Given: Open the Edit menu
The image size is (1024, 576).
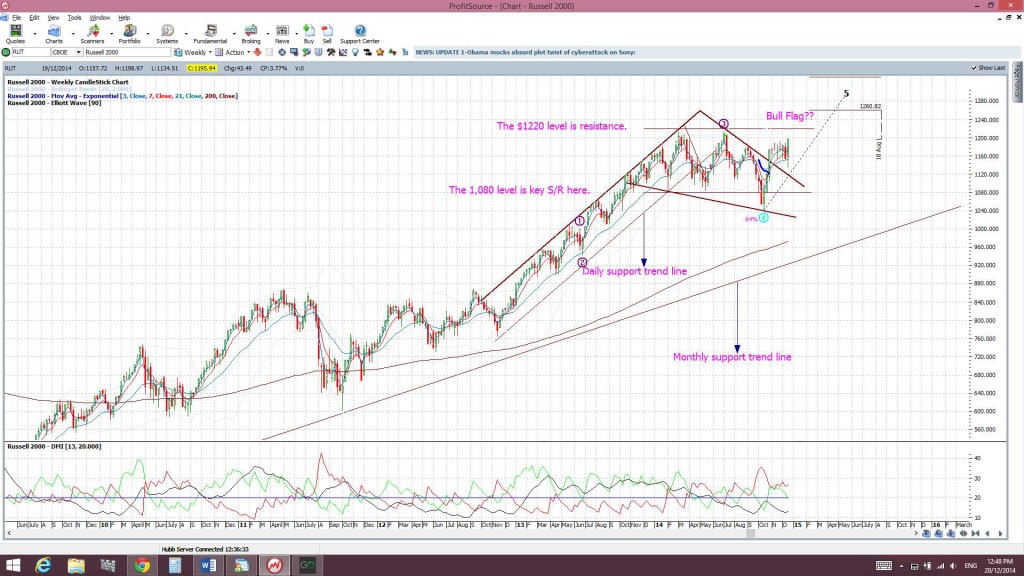Looking at the screenshot, I should click(34, 18).
